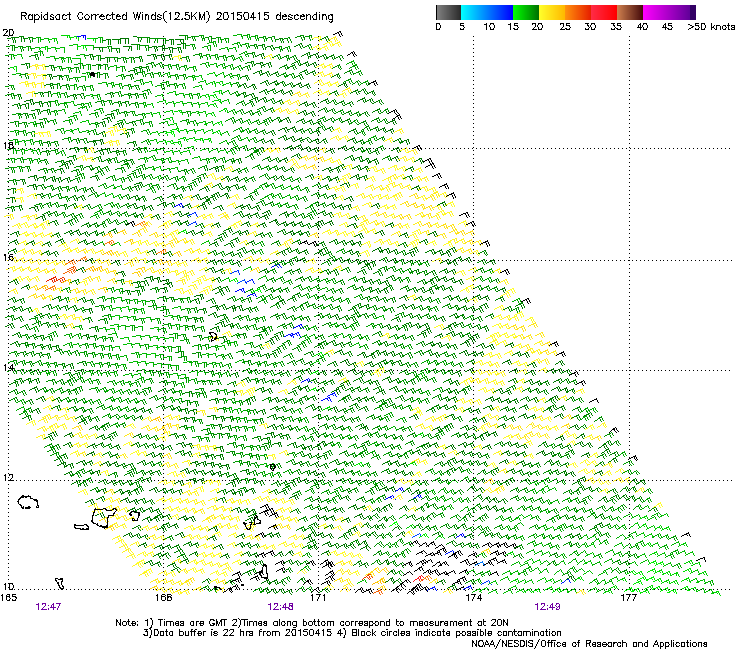Click the purple '12:48' time label
Viewport: 740px width, 650px height.
(280, 607)
